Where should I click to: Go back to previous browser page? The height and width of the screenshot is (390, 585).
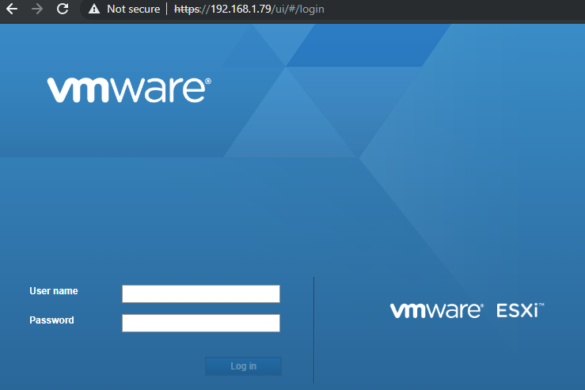point(12,9)
